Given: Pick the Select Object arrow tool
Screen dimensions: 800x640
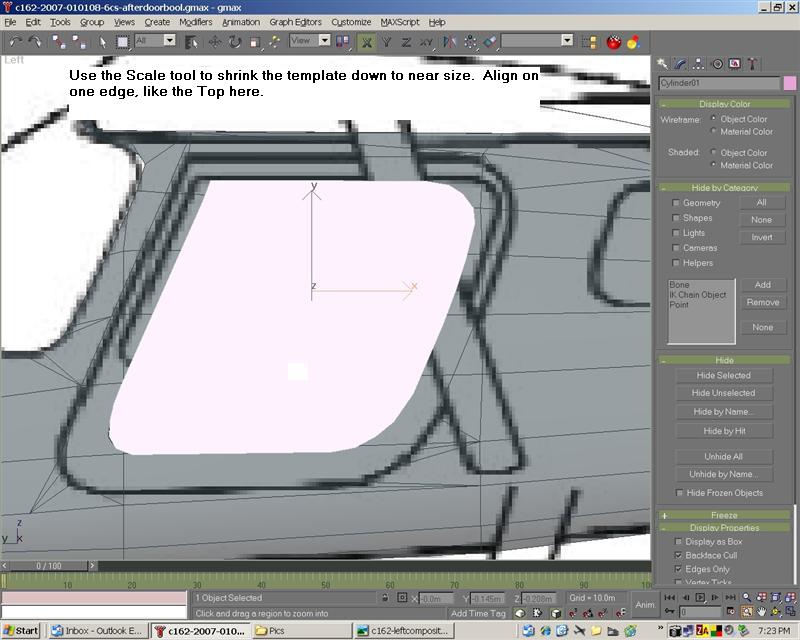Looking at the screenshot, I should [x=103, y=42].
